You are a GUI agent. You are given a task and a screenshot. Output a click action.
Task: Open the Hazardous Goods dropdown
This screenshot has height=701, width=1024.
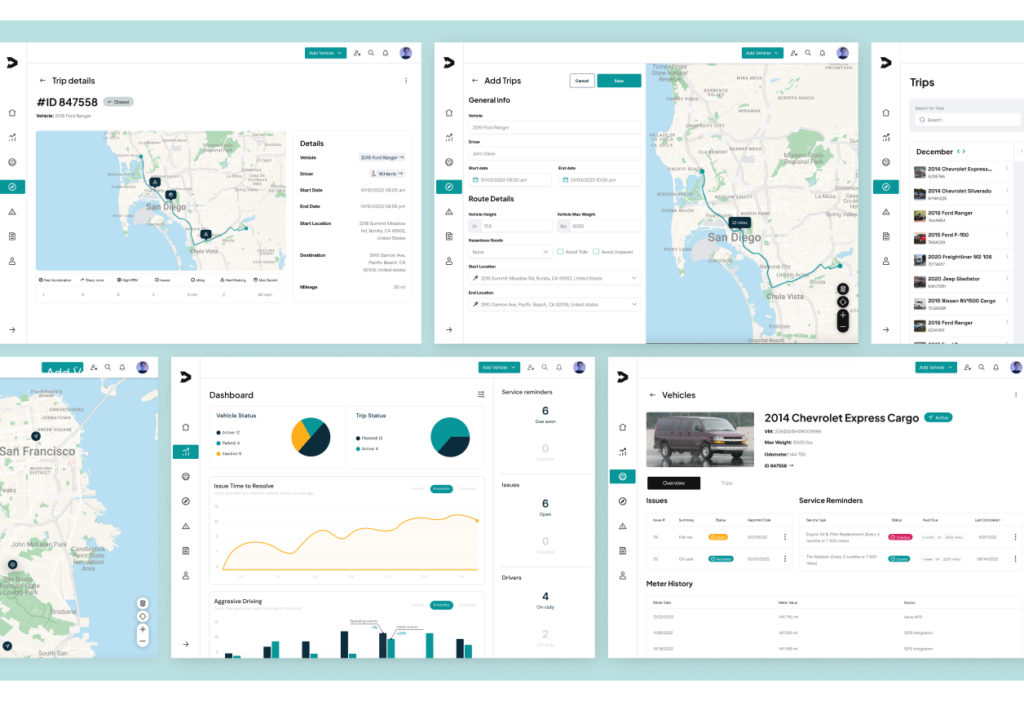509,252
